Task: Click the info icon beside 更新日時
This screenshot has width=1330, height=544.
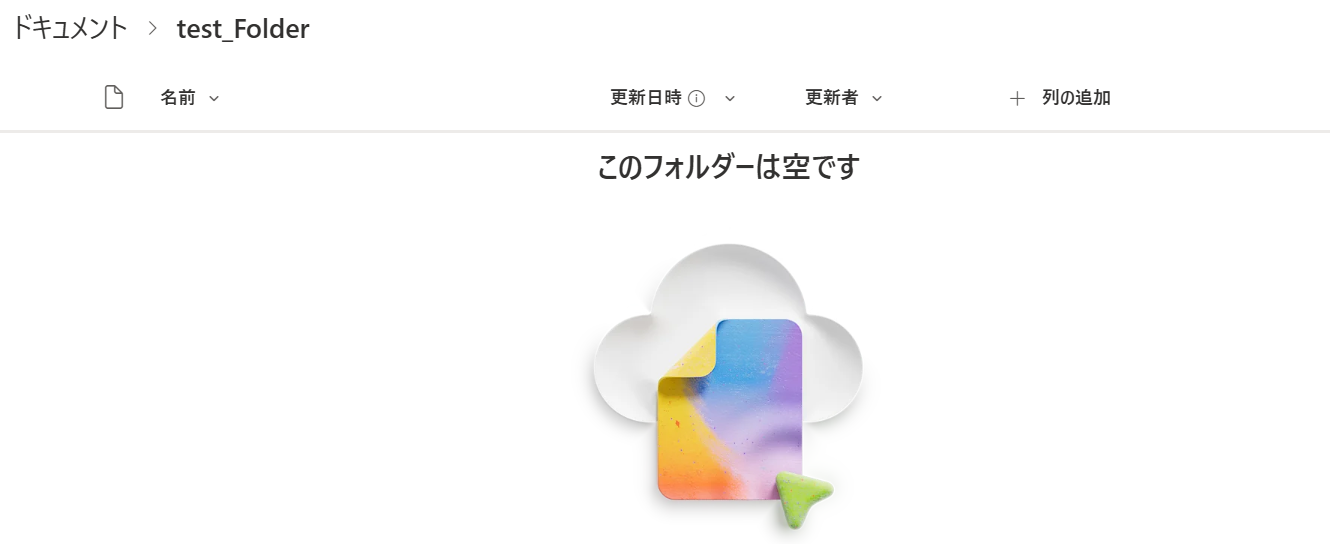Action: tap(697, 98)
